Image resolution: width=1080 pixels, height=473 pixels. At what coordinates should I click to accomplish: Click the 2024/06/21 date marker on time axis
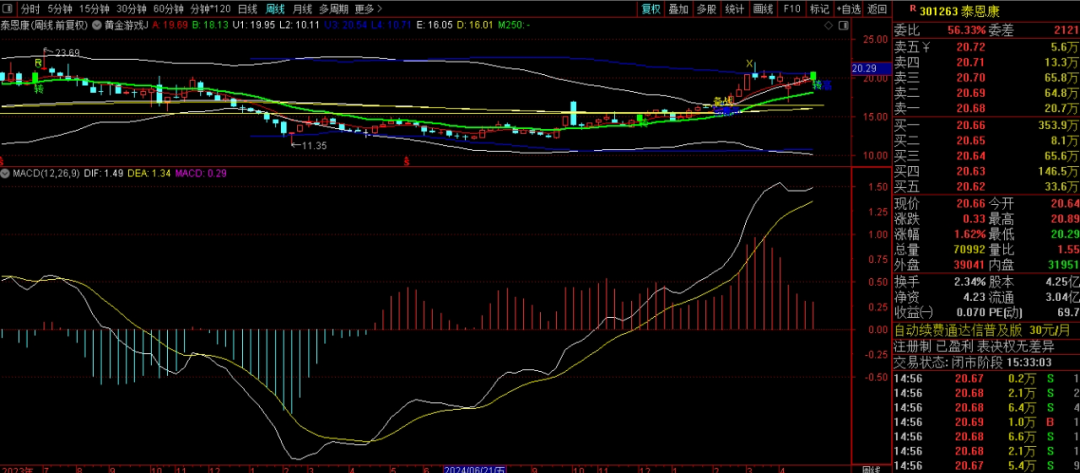[475, 469]
